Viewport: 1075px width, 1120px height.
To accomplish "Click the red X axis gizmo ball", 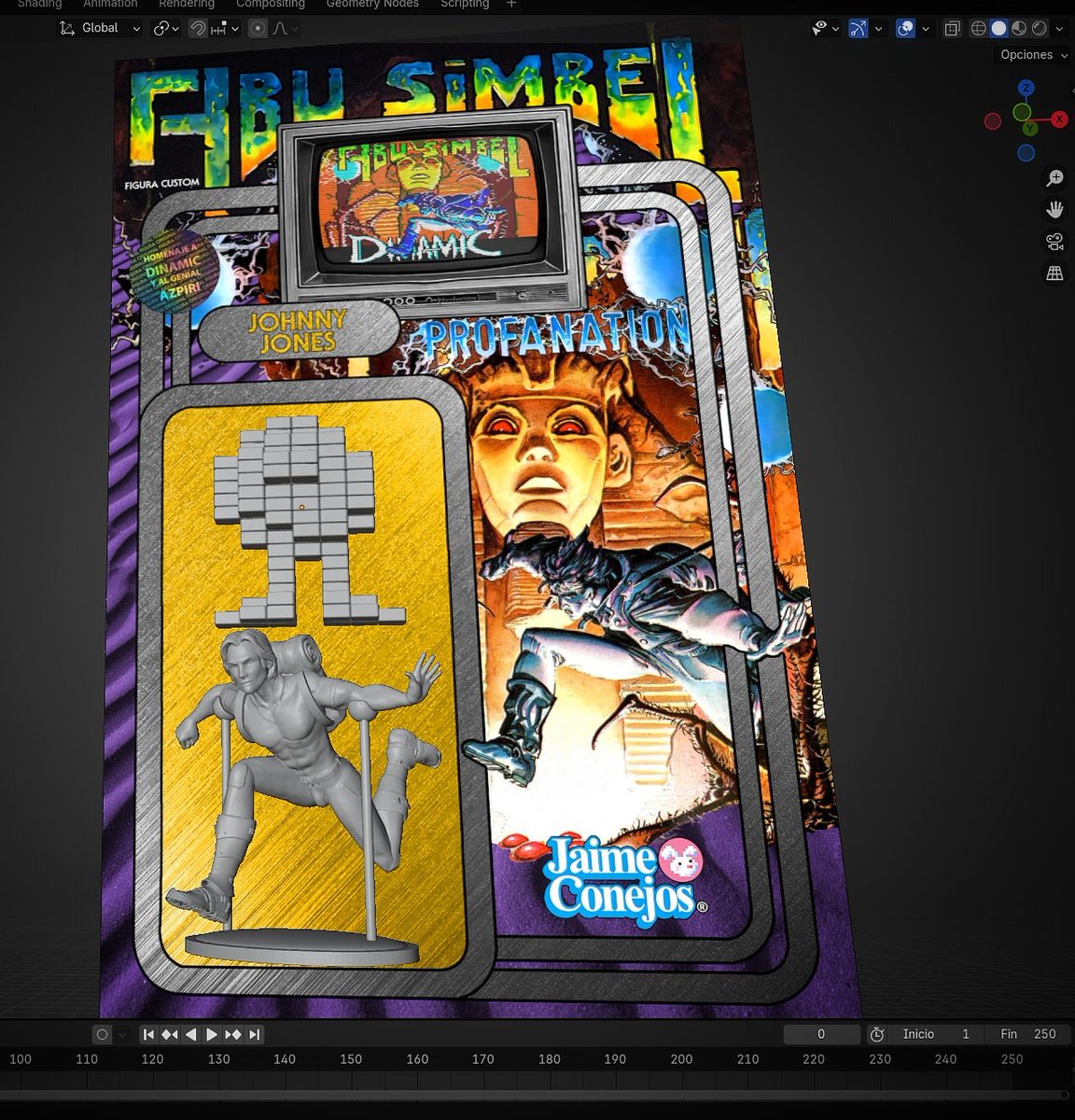I will pyautogui.click(x=1060, y=119).
